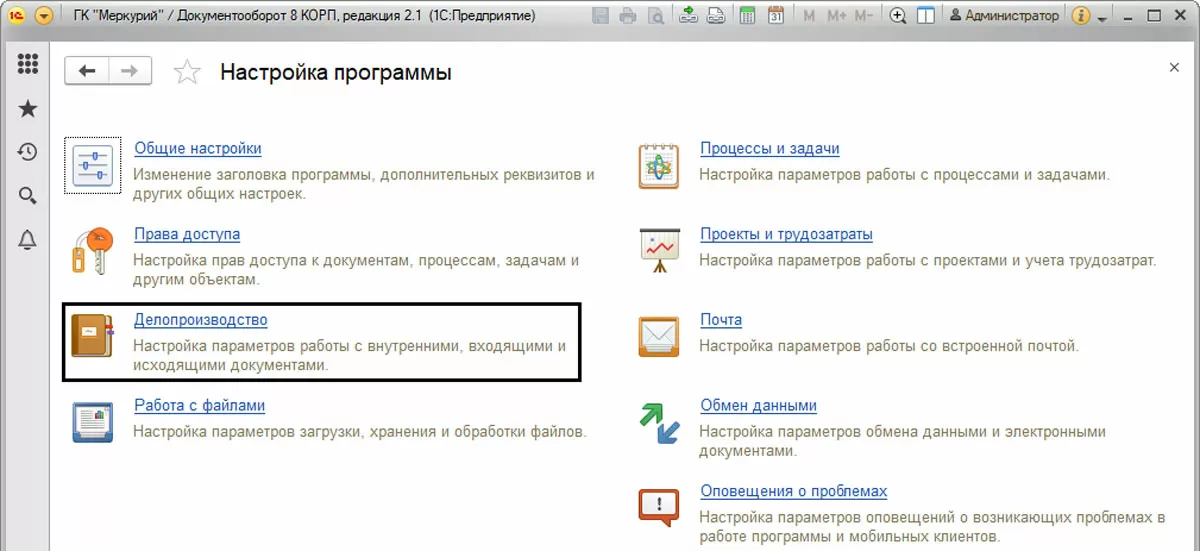Image resolution: width=1200 pixels, height=551 pixels.
Task: Click the M memory toolbar button
Action: [x=809, y=16]
